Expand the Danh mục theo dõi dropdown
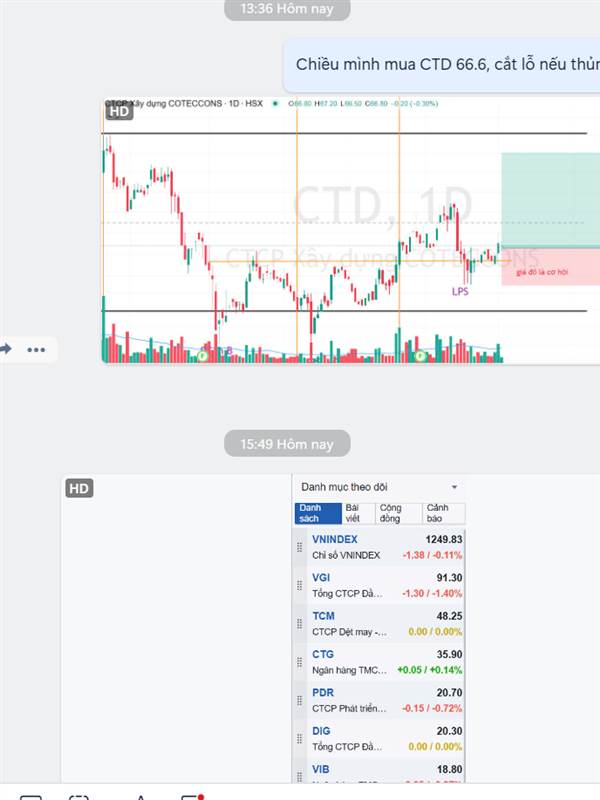This screenshot has height=800, width=600. point(454,487)
